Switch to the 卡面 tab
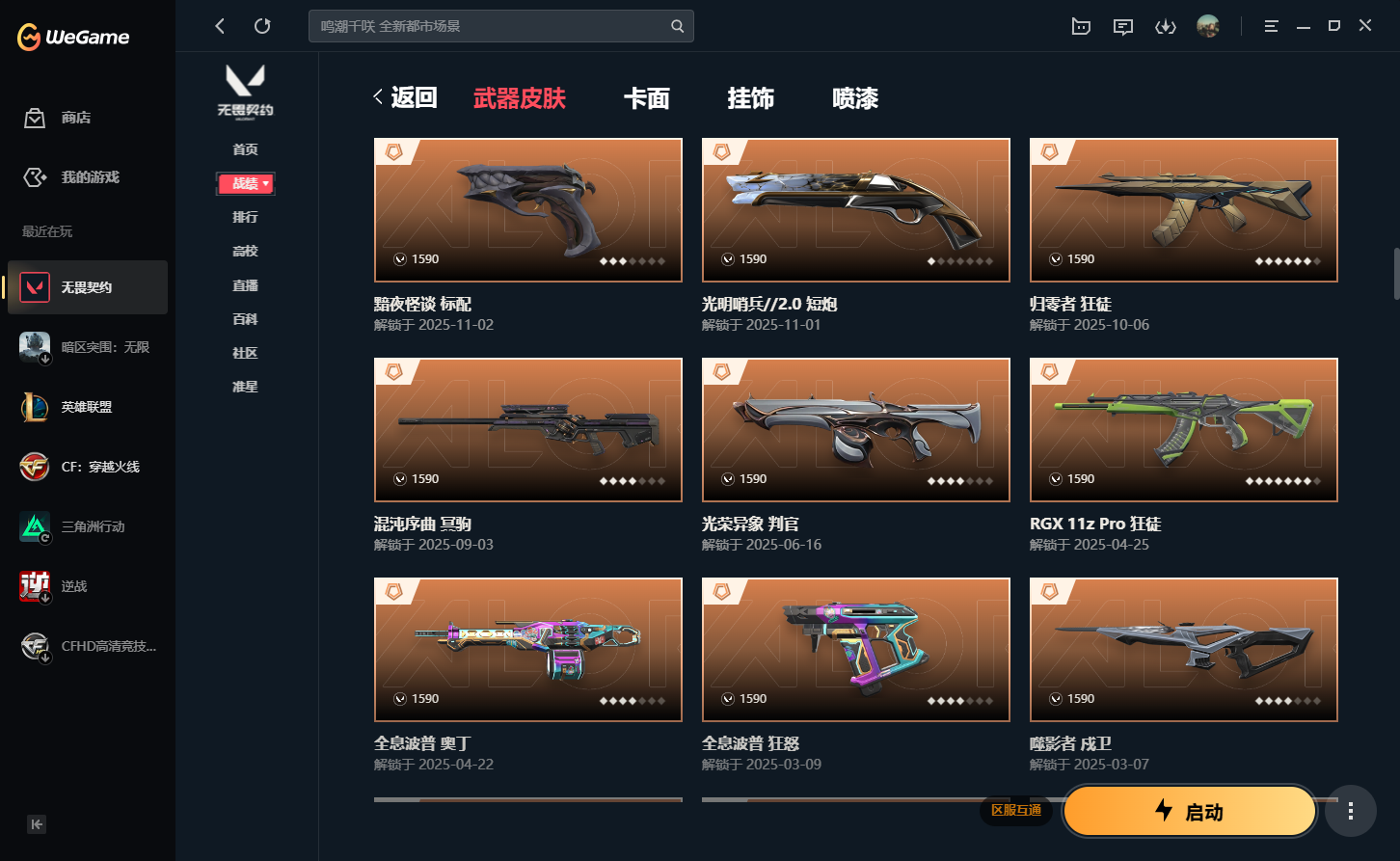 (x=646, y=98)
